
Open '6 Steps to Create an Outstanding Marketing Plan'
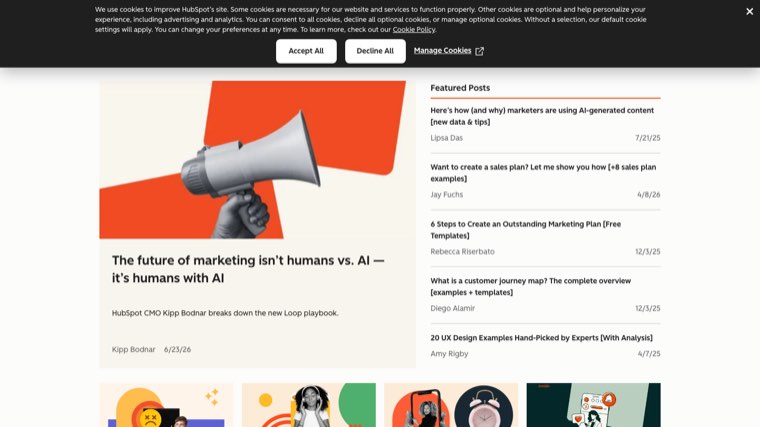525,230
